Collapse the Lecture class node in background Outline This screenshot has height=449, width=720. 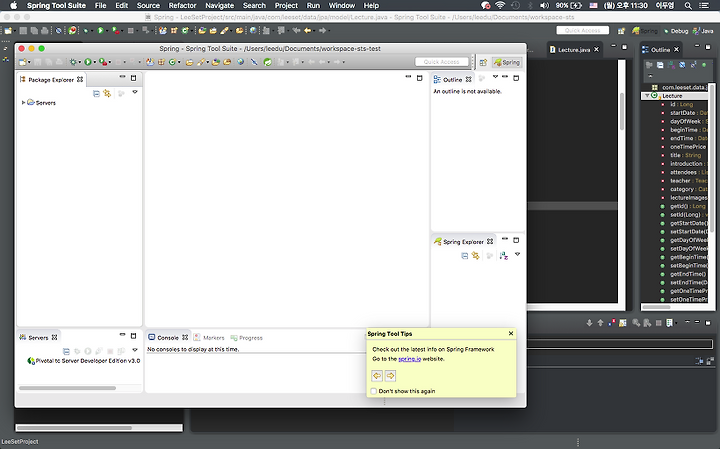647,95
